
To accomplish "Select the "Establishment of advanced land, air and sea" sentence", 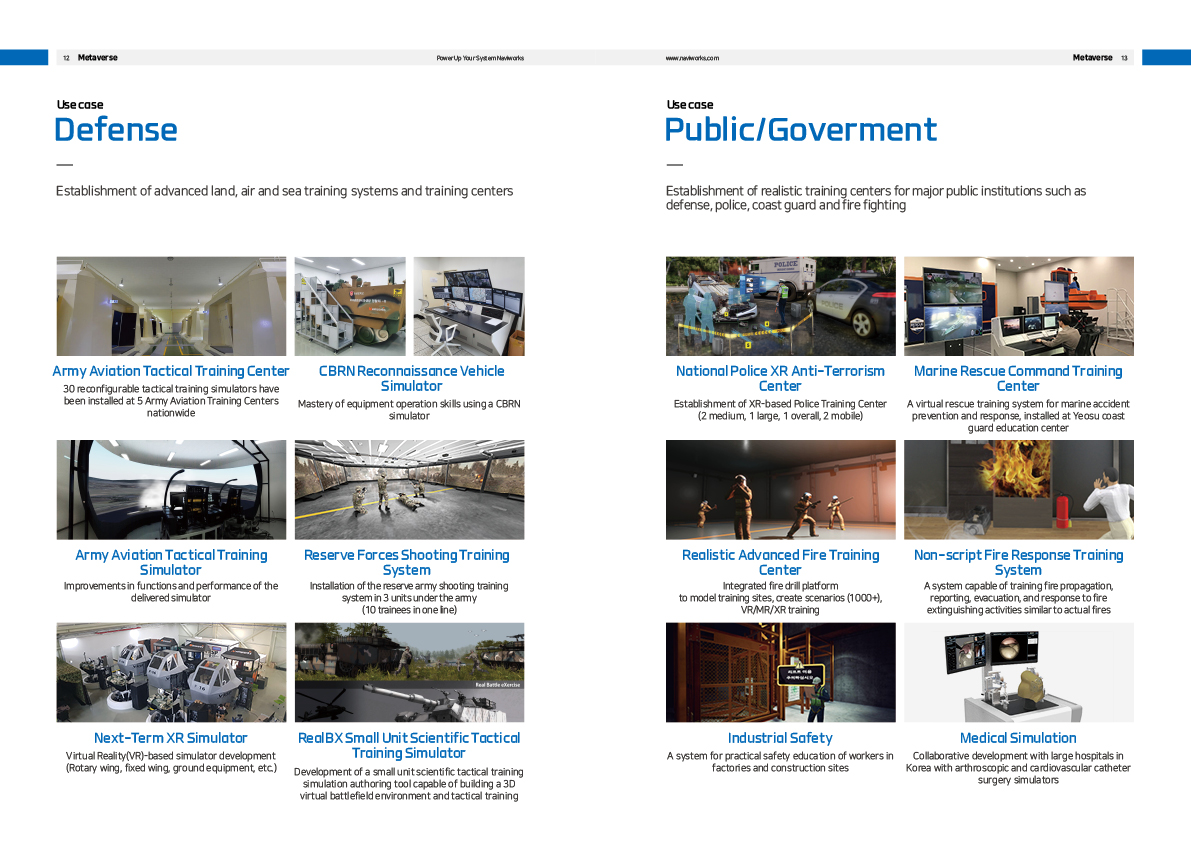I will click(x=284, y=191).
